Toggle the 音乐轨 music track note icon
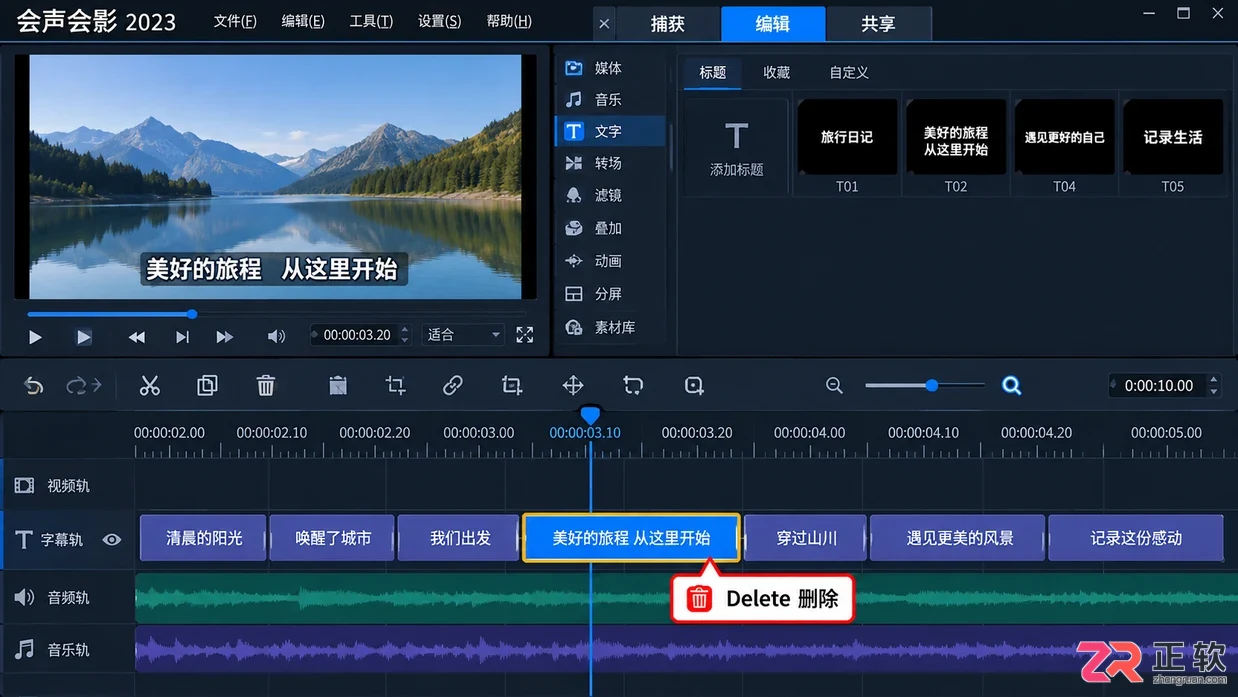The image size is (1238, 697). (x=24, y=650)
